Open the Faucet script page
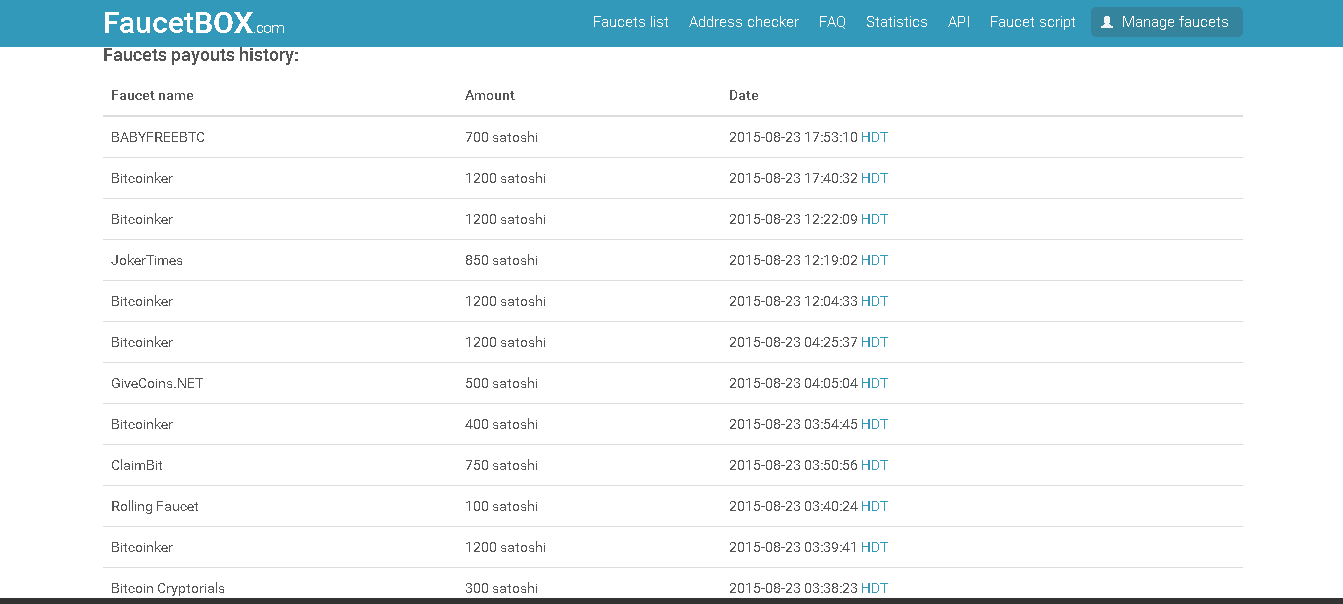 coord(1033,22)
